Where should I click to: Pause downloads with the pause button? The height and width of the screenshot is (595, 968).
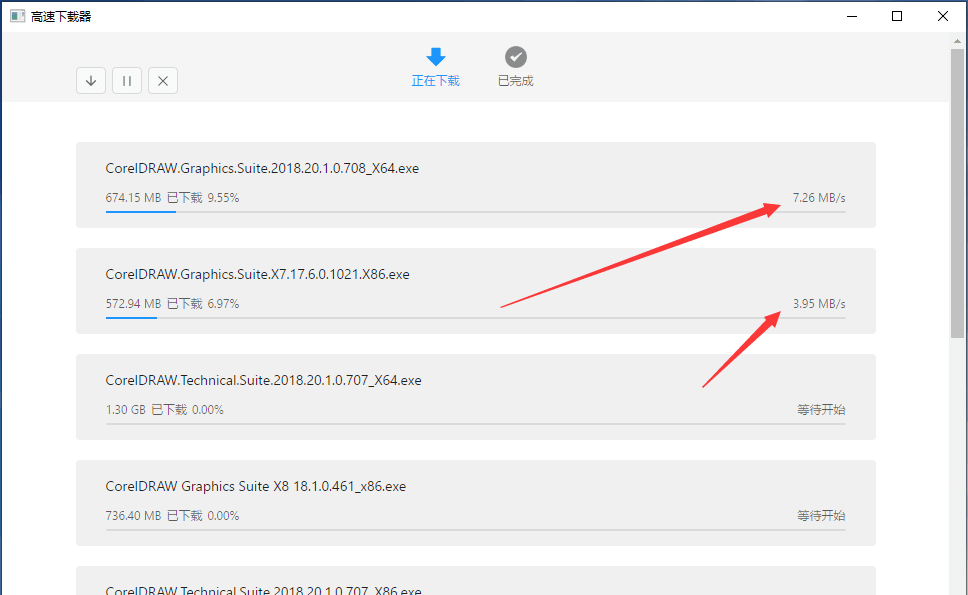[127, 81]
